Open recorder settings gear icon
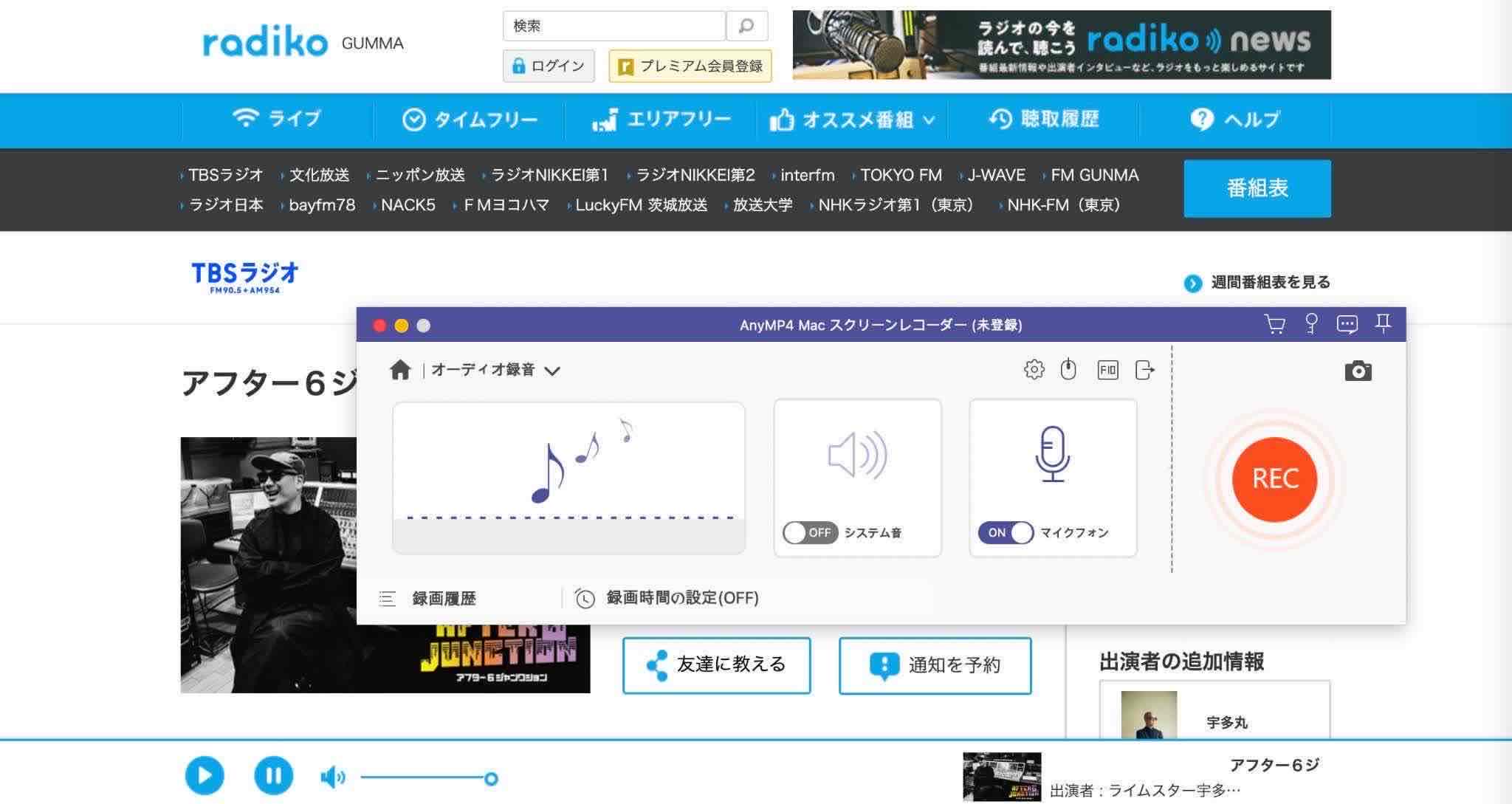This screenshot has height=804, width=1512. point(1034,369)
